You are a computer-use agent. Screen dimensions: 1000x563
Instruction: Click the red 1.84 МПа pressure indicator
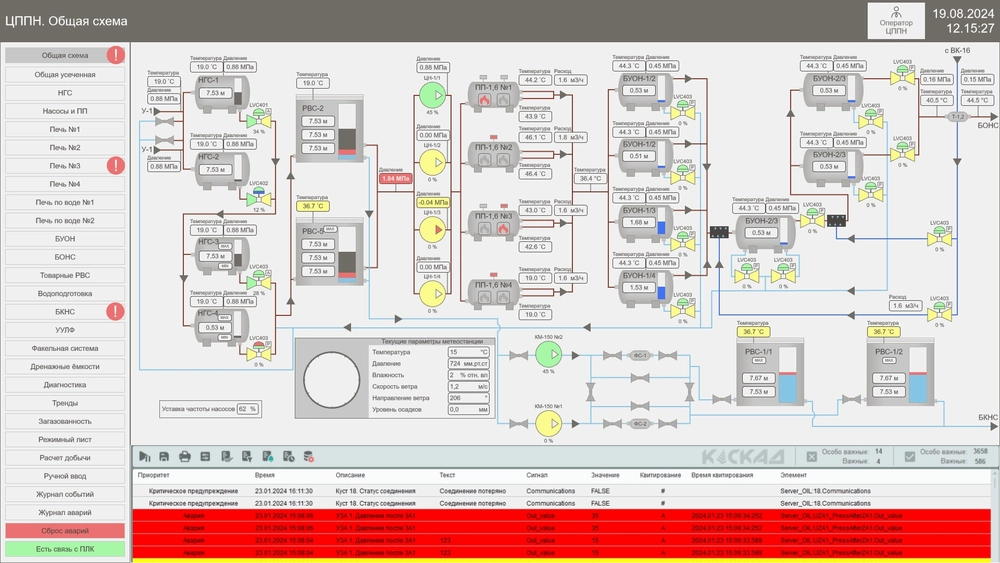pos(392,179)
